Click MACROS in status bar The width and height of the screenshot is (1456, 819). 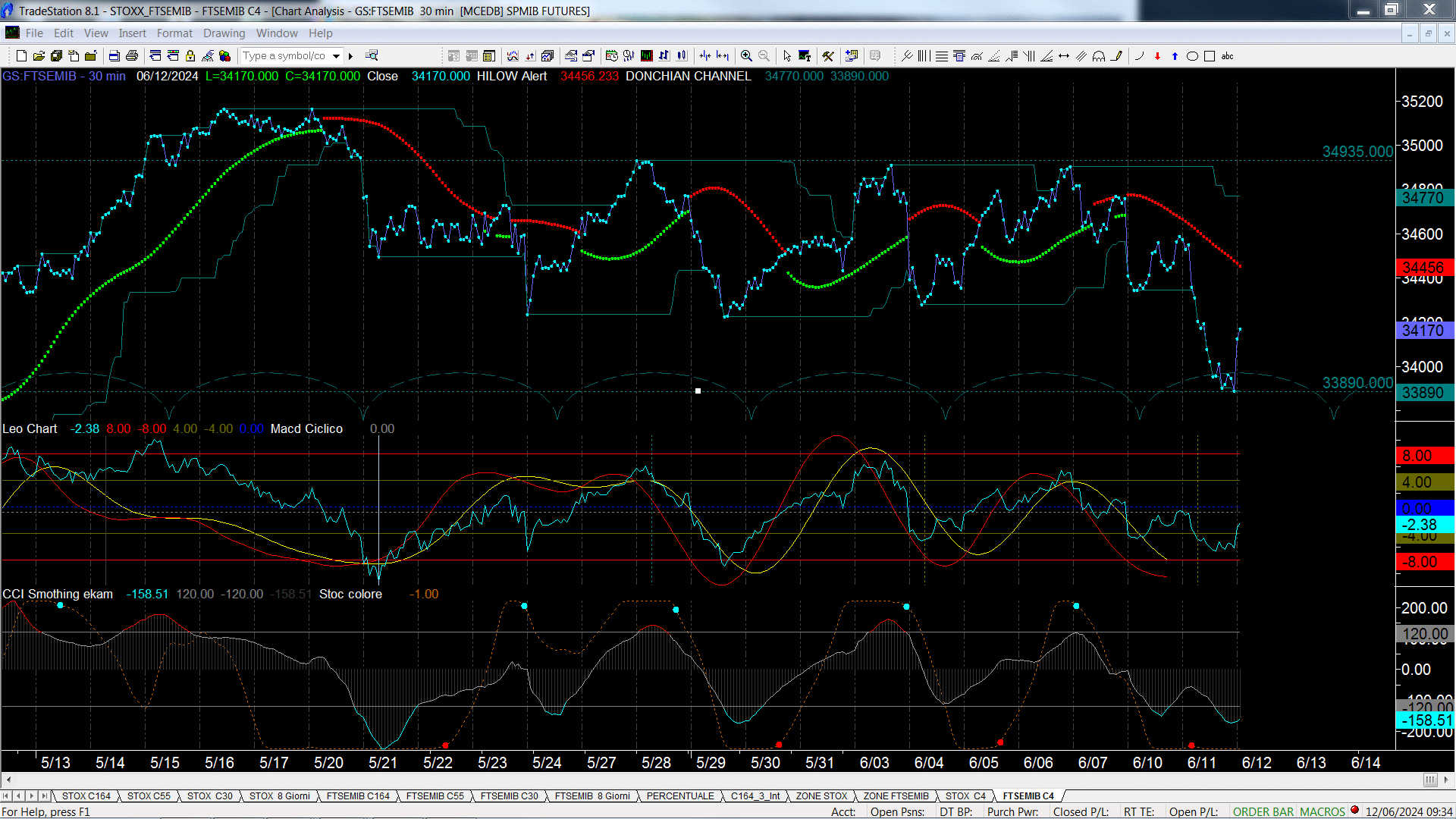click(x=1323, y=811)
